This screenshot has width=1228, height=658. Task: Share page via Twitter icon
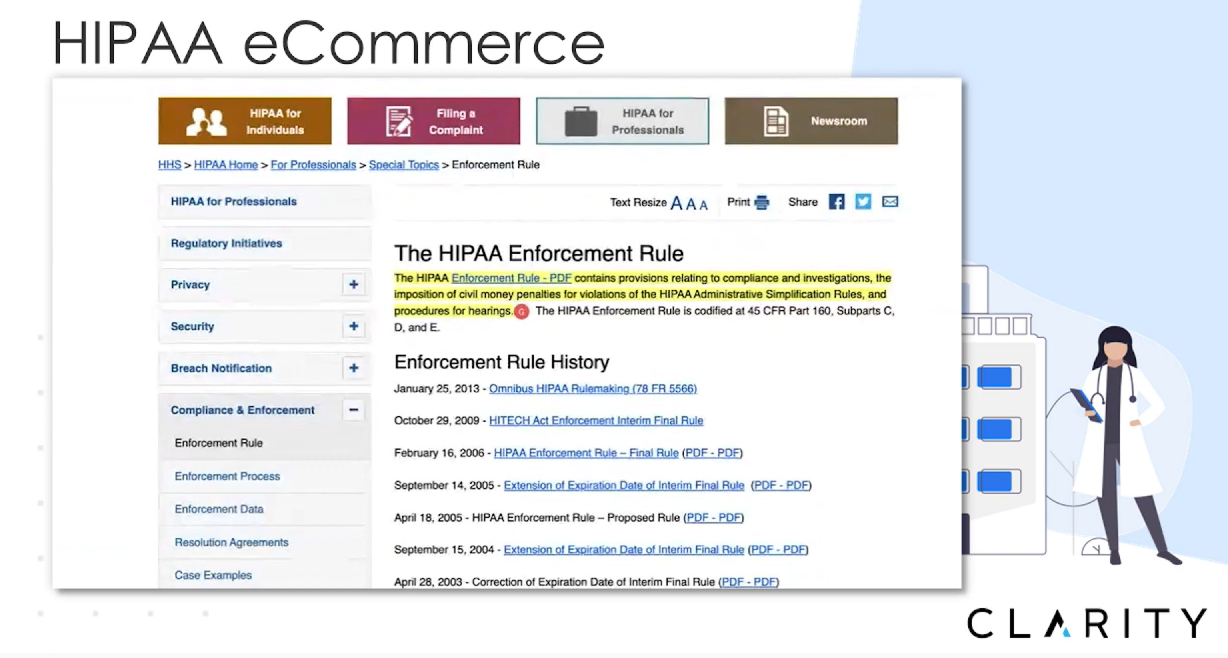coord(863,202)
